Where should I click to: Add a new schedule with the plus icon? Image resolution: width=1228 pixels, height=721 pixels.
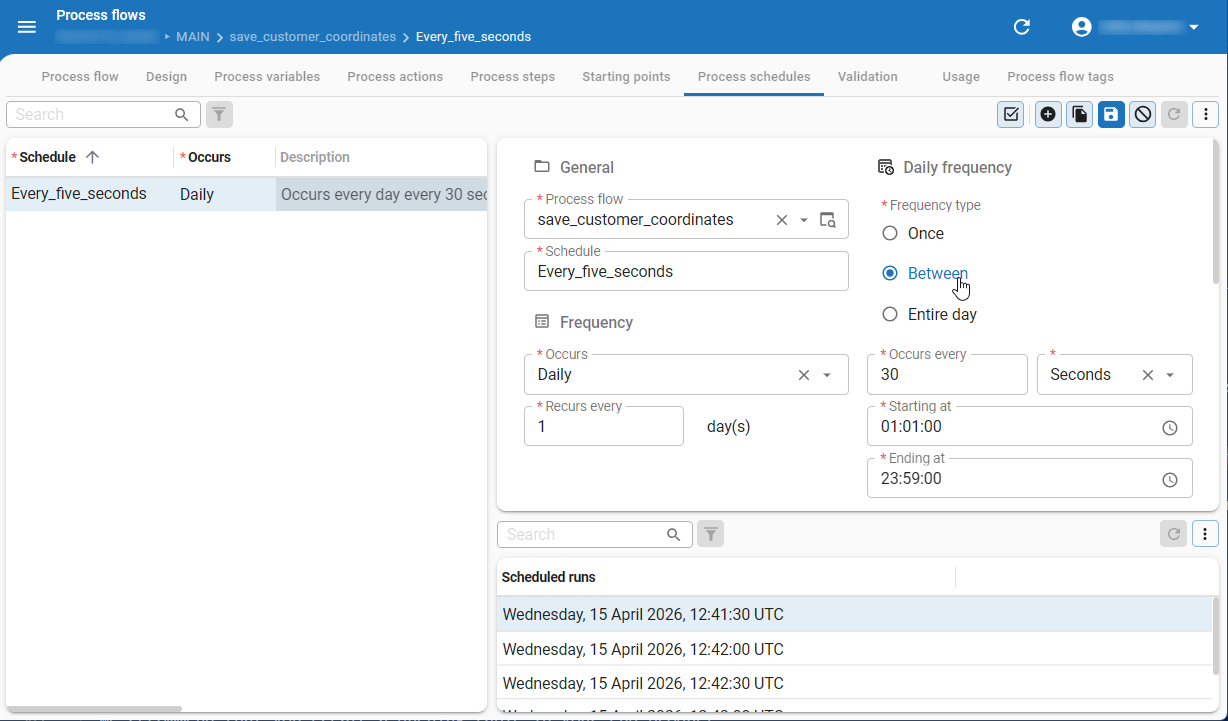1048,114
